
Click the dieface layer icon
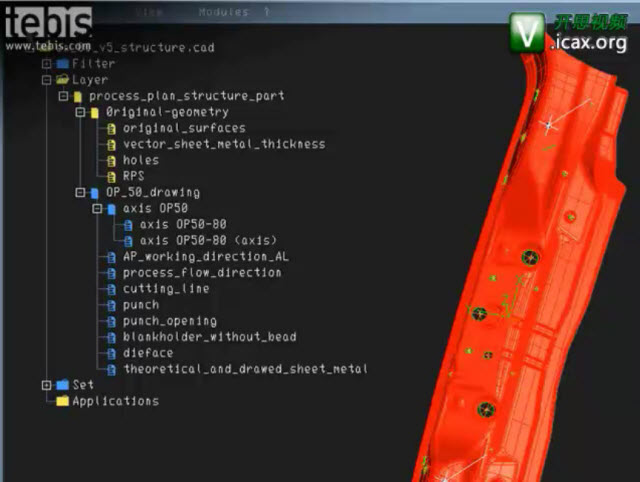tap(111, 353)
